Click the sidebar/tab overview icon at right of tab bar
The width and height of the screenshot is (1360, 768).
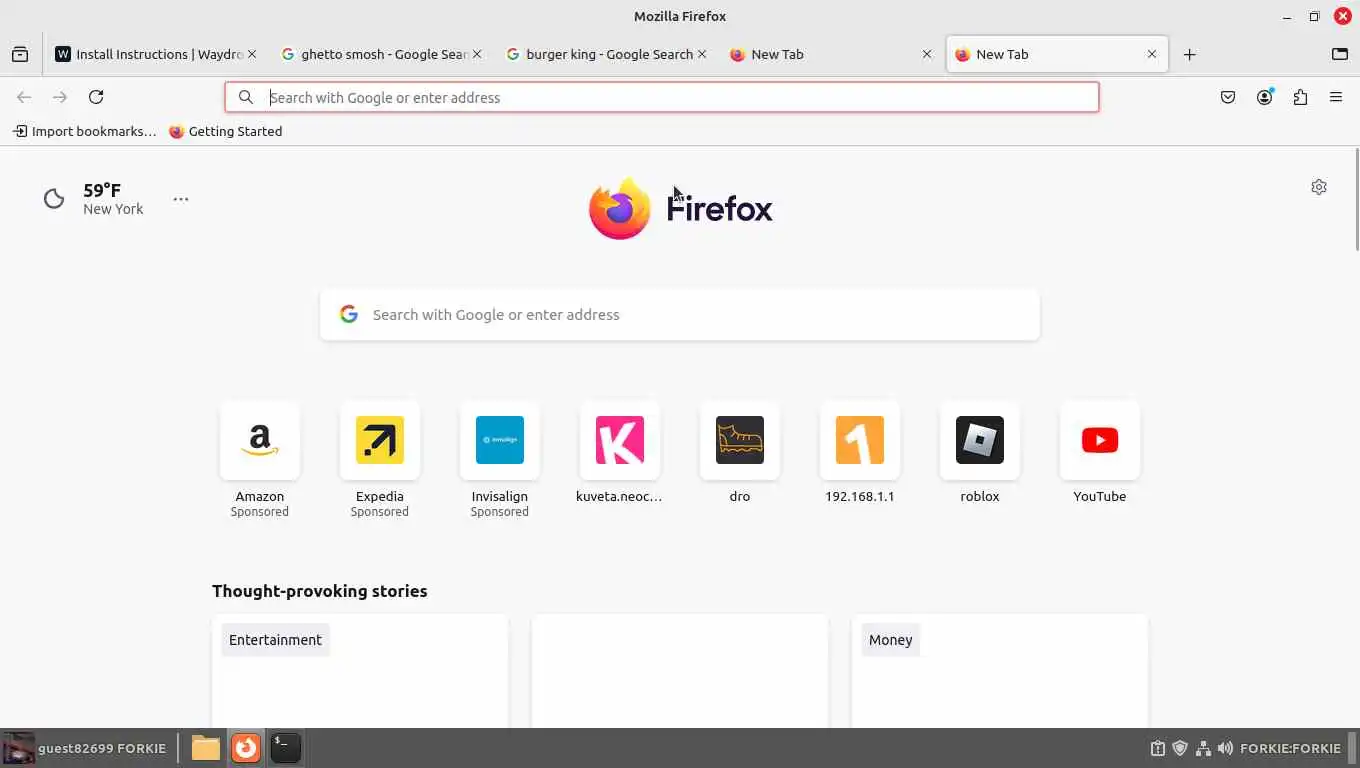pos(1340,54)
